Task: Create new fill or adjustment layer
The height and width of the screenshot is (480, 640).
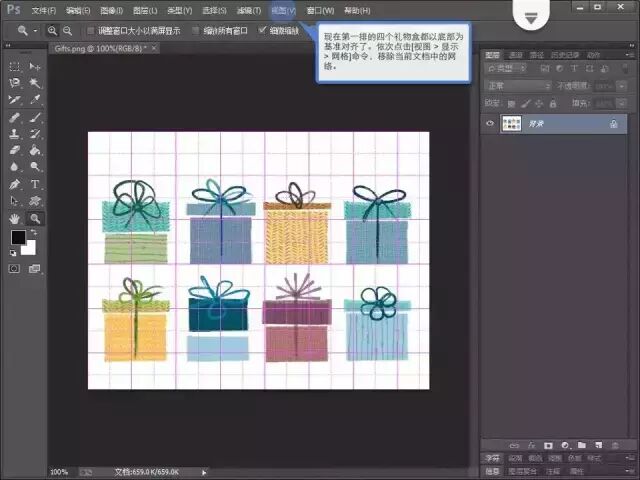Action: 565,445
